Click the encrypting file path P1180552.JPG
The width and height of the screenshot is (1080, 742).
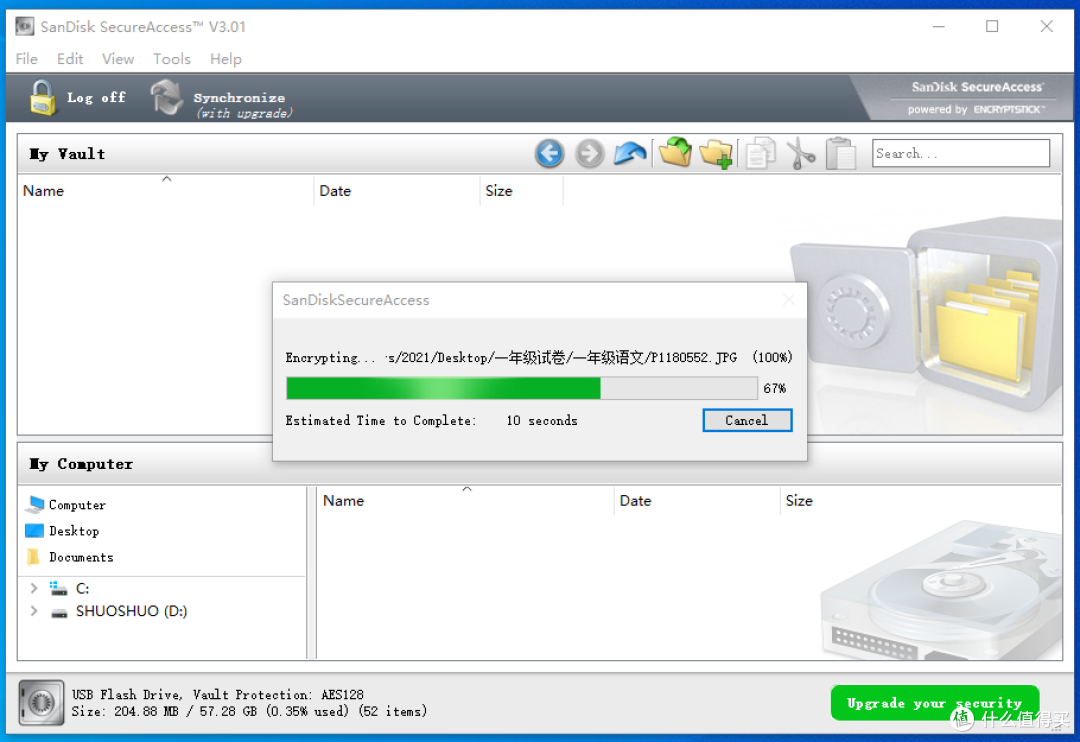click(561, 358)
